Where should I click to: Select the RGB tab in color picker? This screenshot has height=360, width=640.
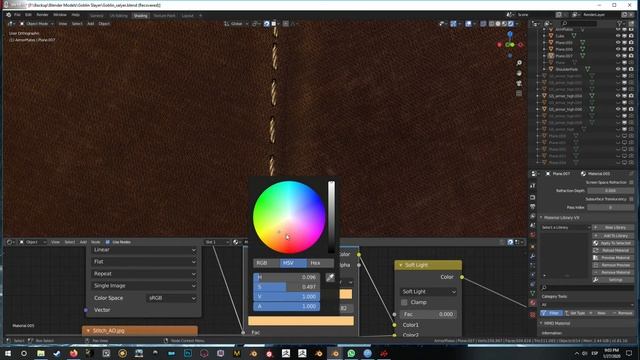click(x=266, y=263)
